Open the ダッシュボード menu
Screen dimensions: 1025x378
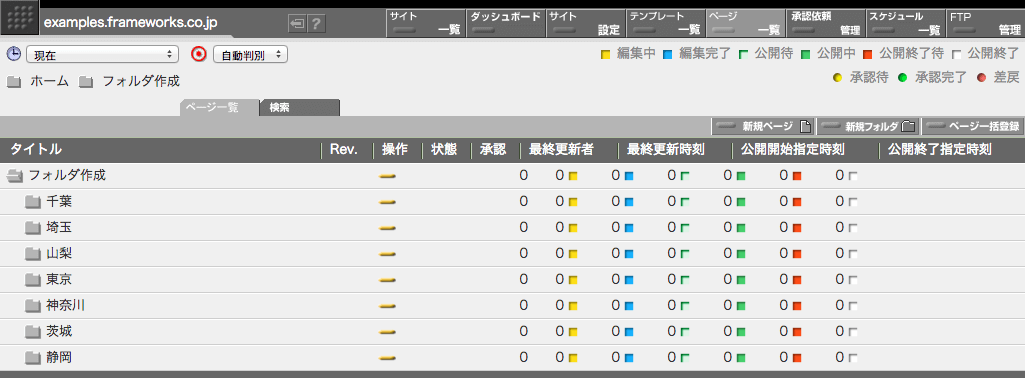pos(505,23)
